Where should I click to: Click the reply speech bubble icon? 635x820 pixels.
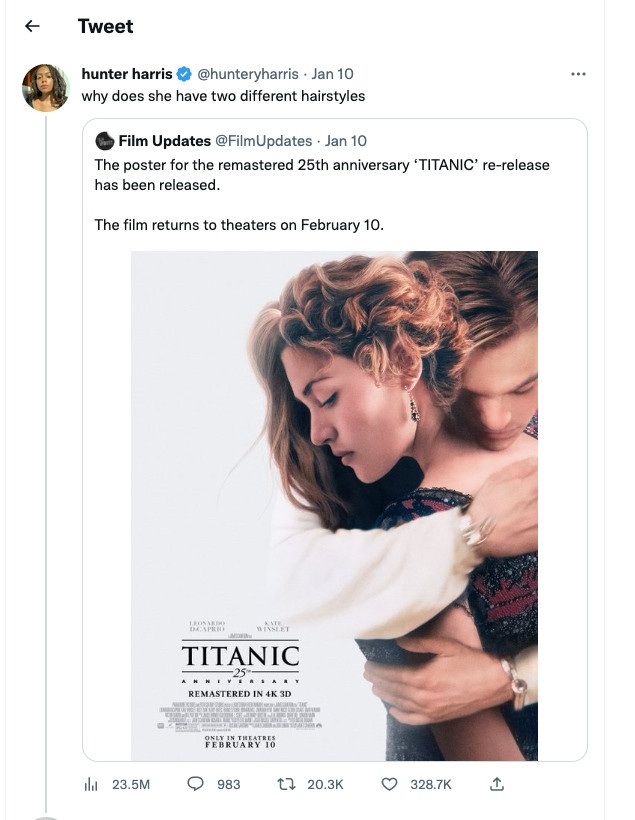(197, 785)
